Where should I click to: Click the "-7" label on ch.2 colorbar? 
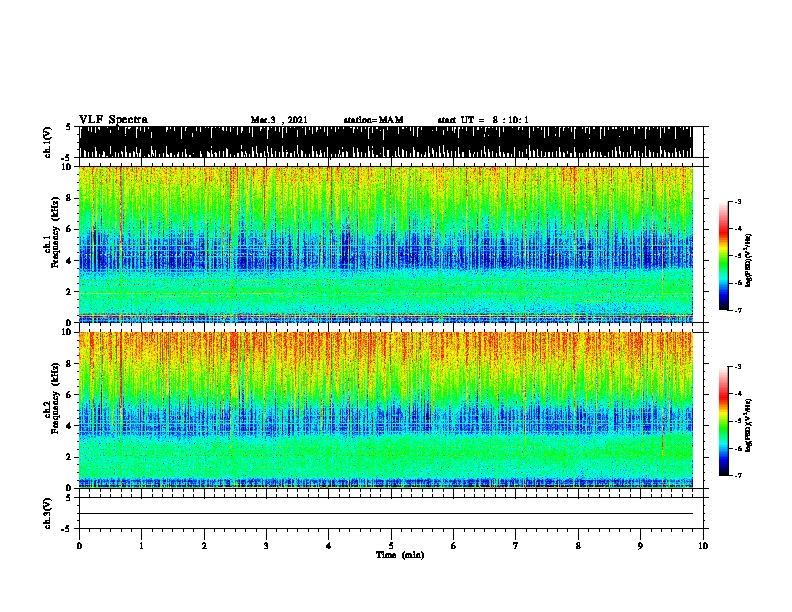pos(738,475)
